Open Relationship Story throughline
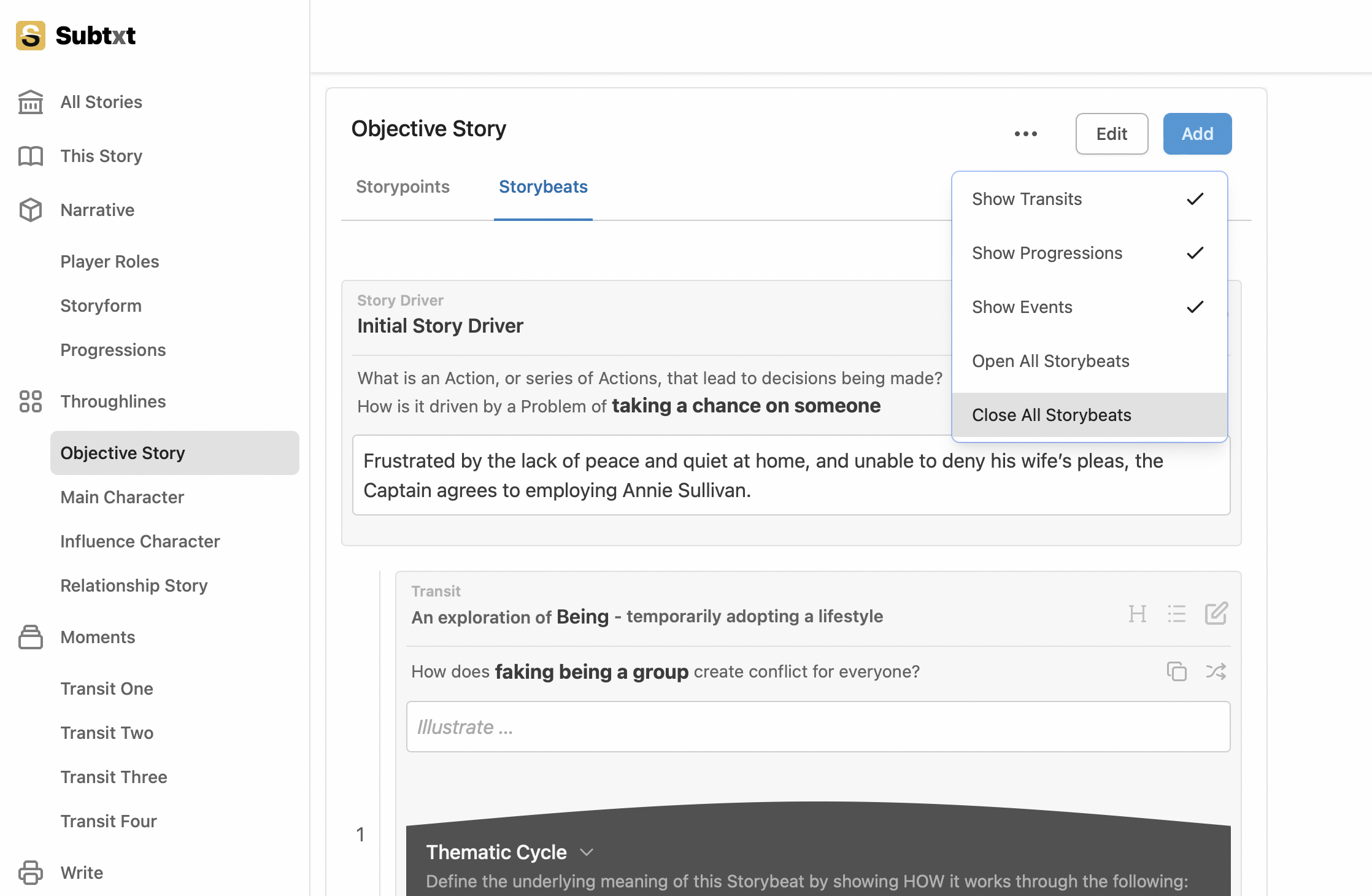Image resolution: width=1372 pixels, height=896 pixels. tap(134, 585)
